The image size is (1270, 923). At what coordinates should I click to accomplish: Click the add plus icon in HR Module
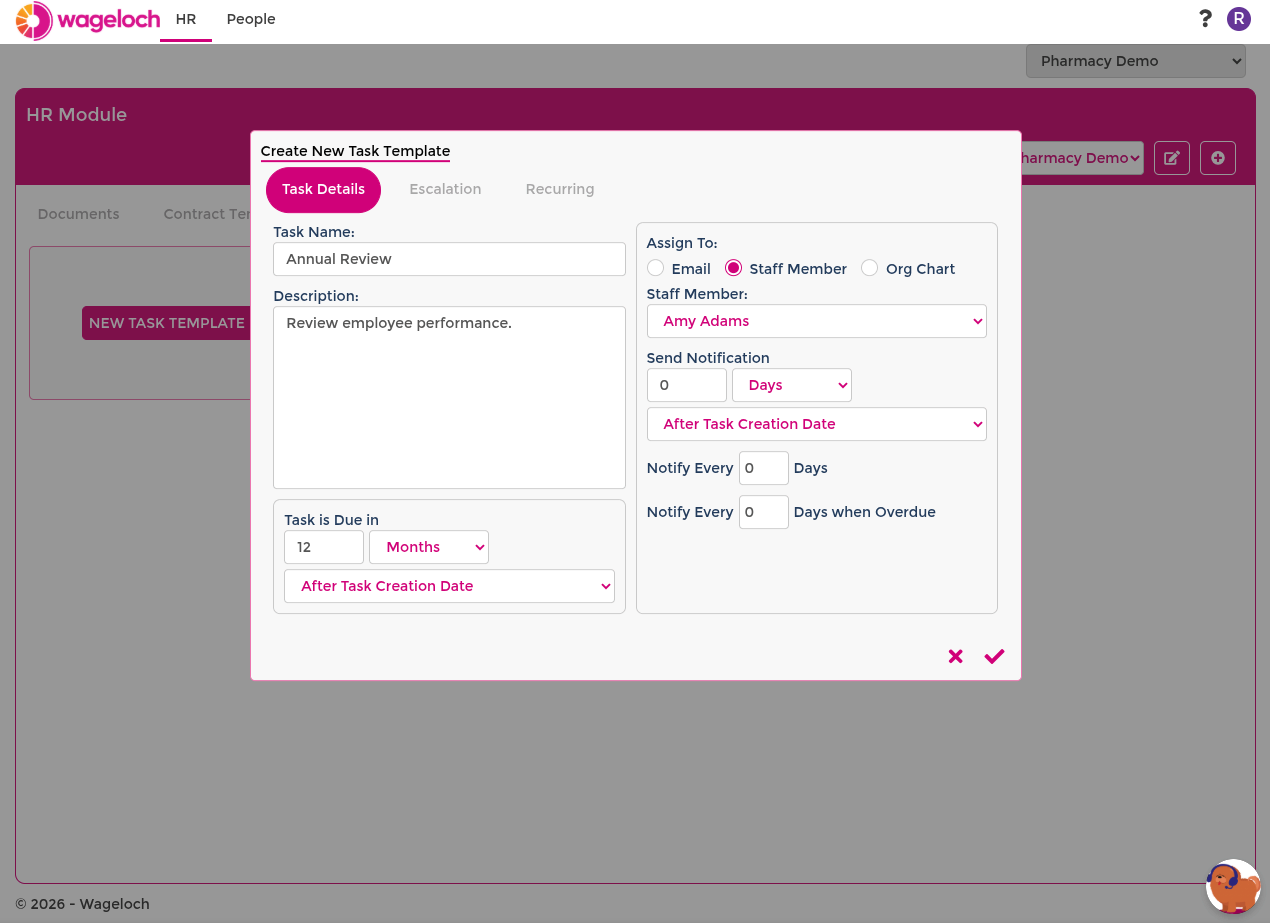point(1218,158)
